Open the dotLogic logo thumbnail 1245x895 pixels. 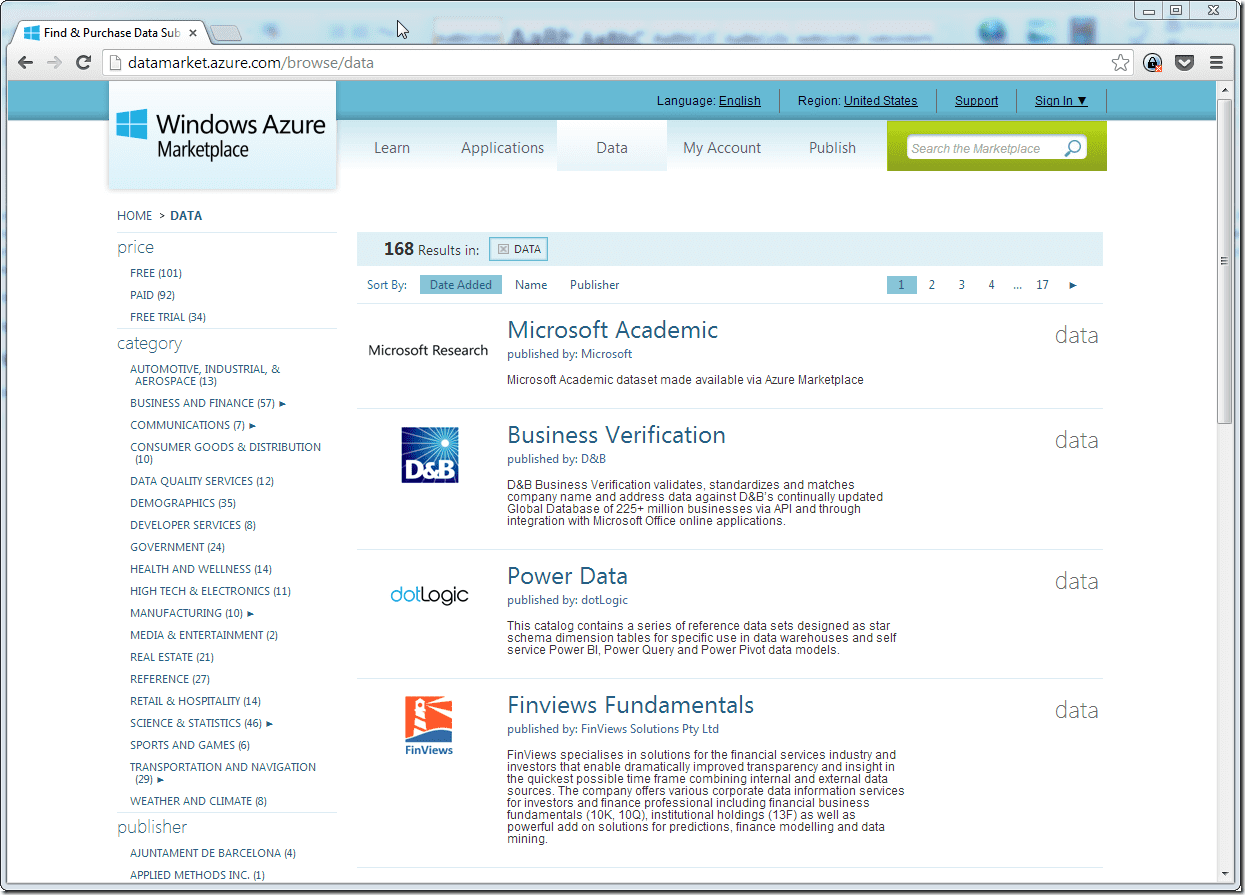point(429,595)
